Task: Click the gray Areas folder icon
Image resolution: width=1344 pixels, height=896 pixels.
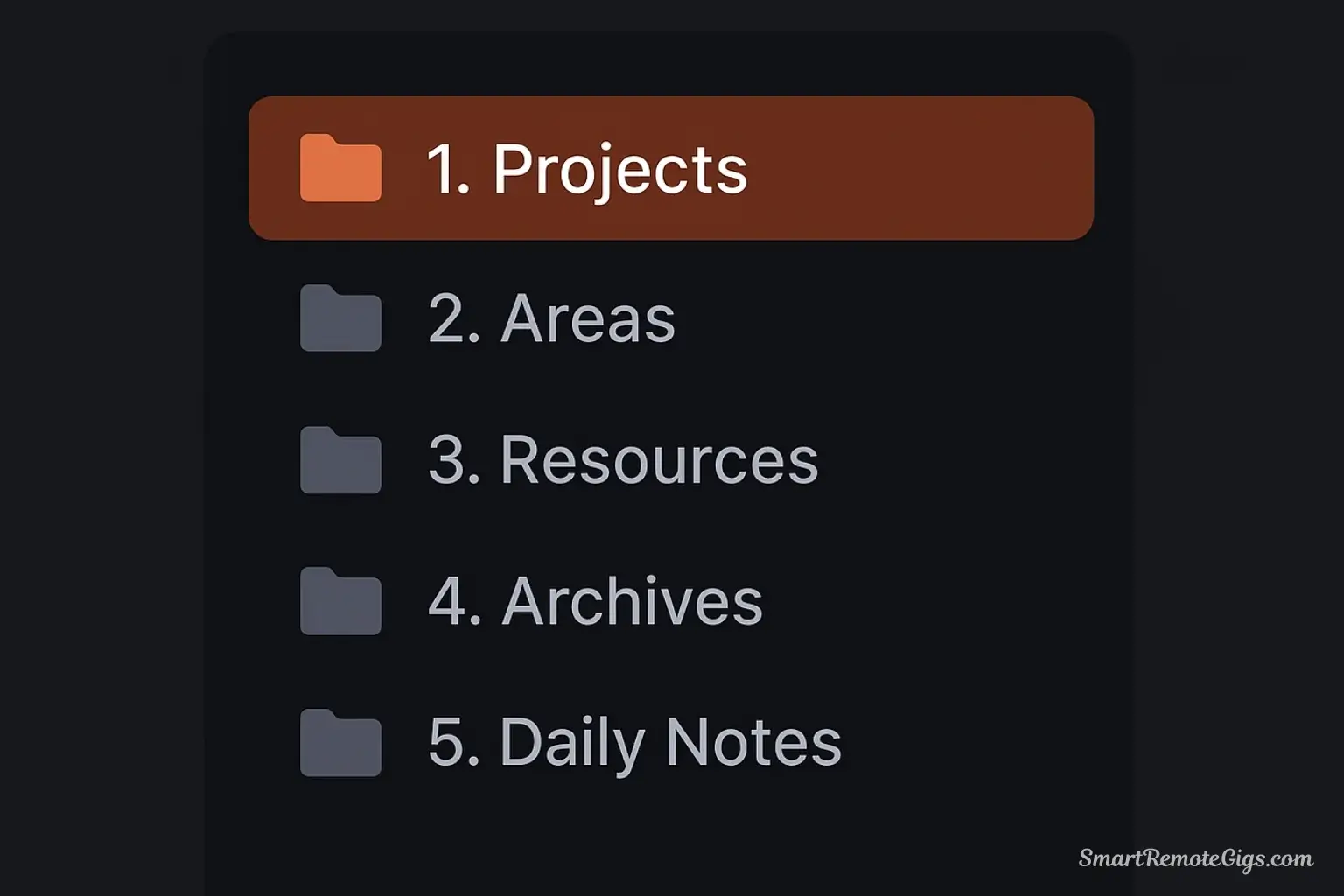Action: (x=340, y=318)
